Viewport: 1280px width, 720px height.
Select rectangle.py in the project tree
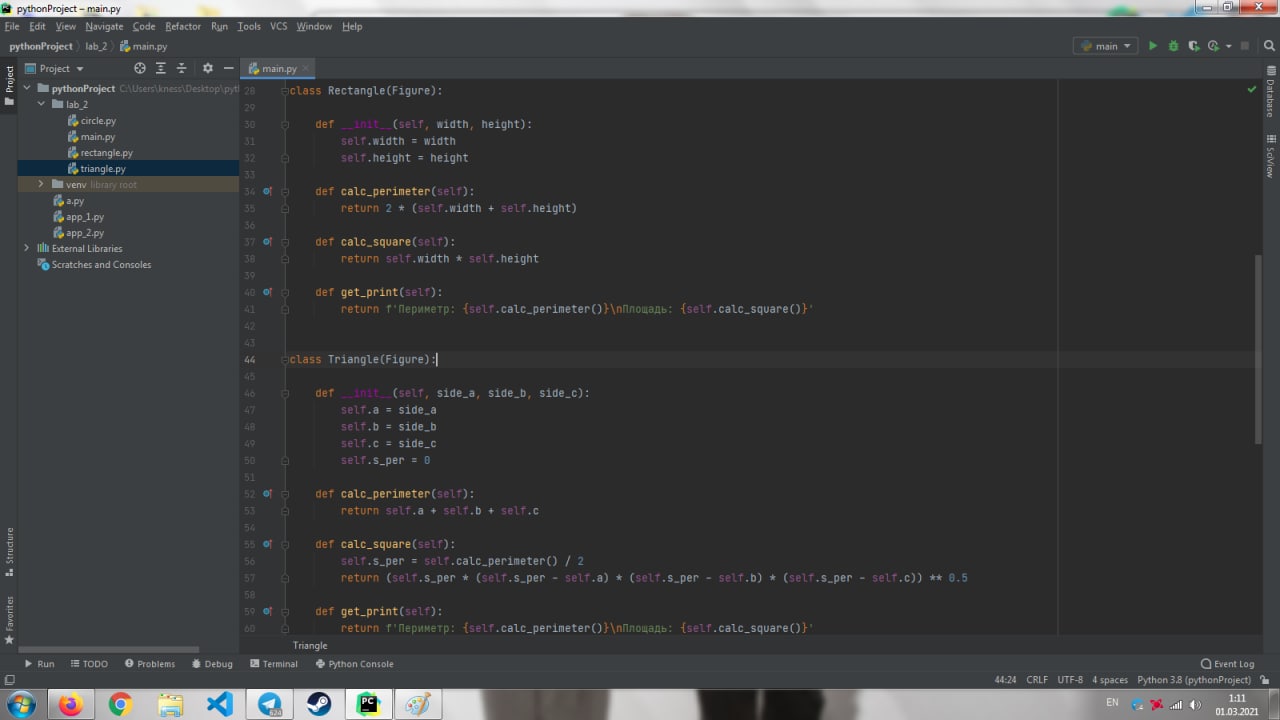[106, 152]
